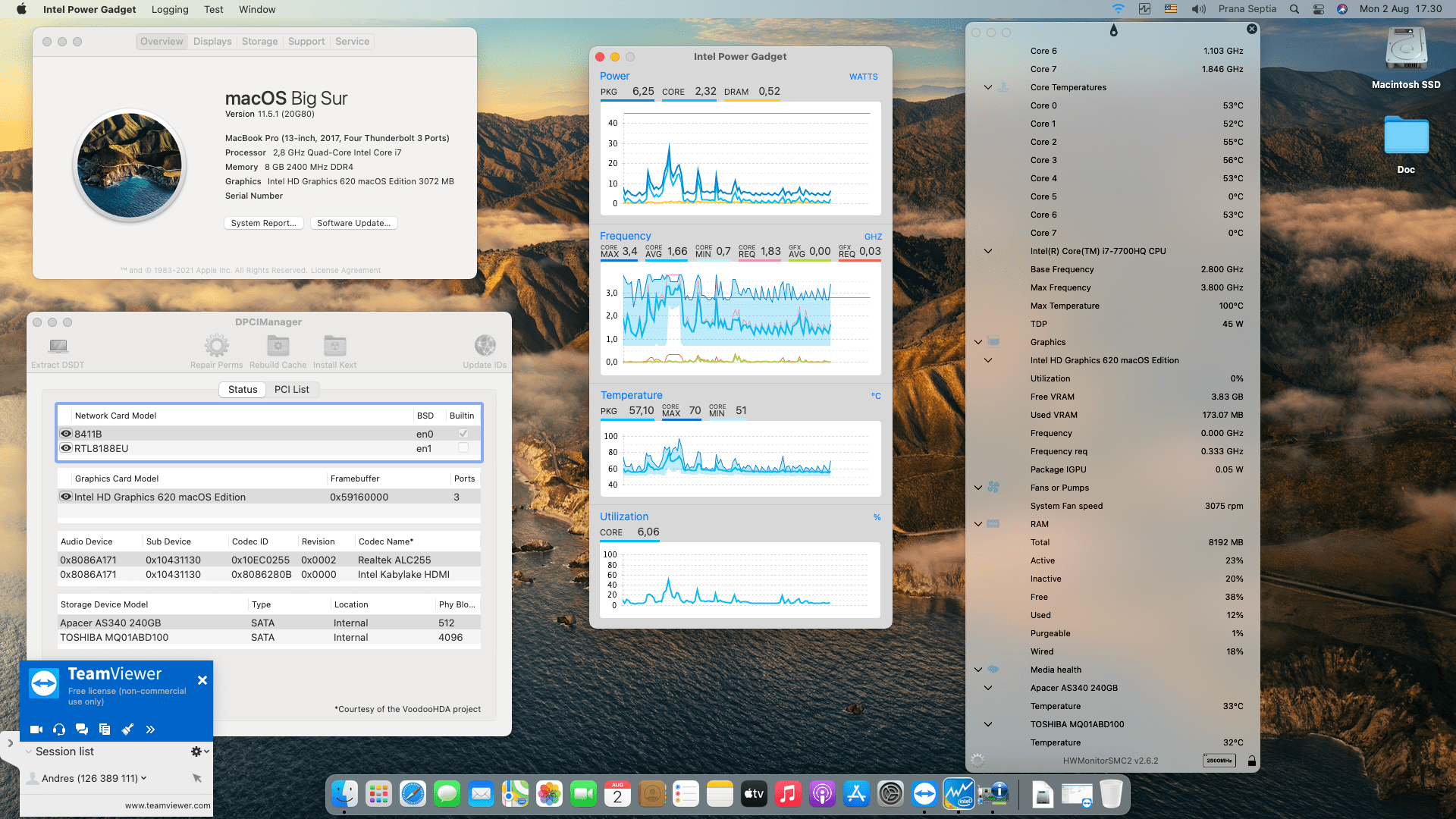Open TeamViewer session settings gear dropdown

coord(199,752)
